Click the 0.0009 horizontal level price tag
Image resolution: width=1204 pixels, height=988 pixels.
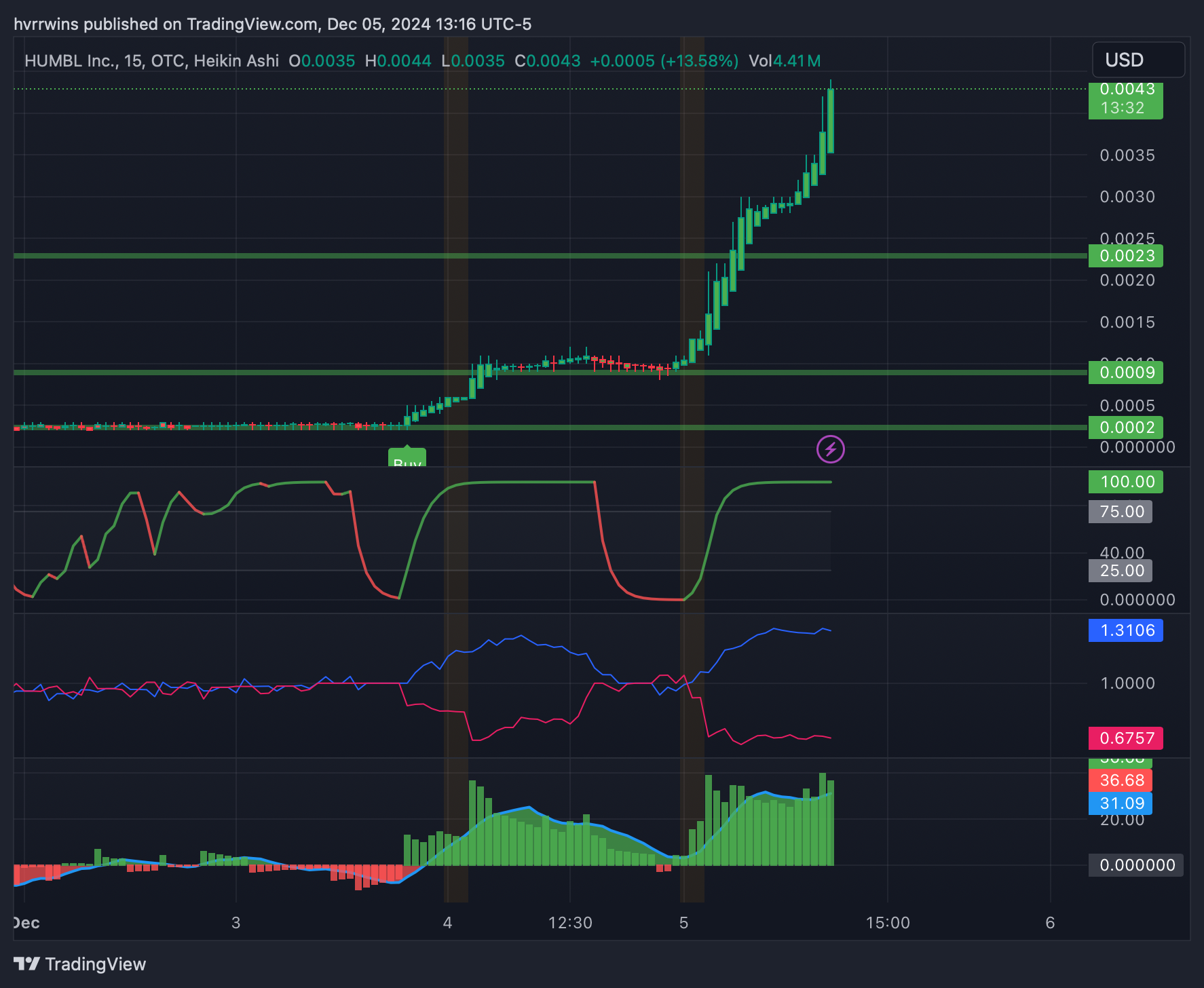click(1126, 373)
